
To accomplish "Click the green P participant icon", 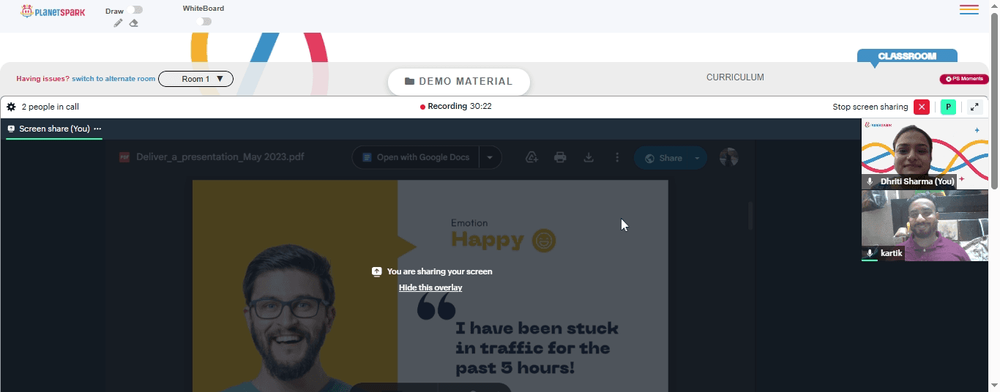I will 948,107.
